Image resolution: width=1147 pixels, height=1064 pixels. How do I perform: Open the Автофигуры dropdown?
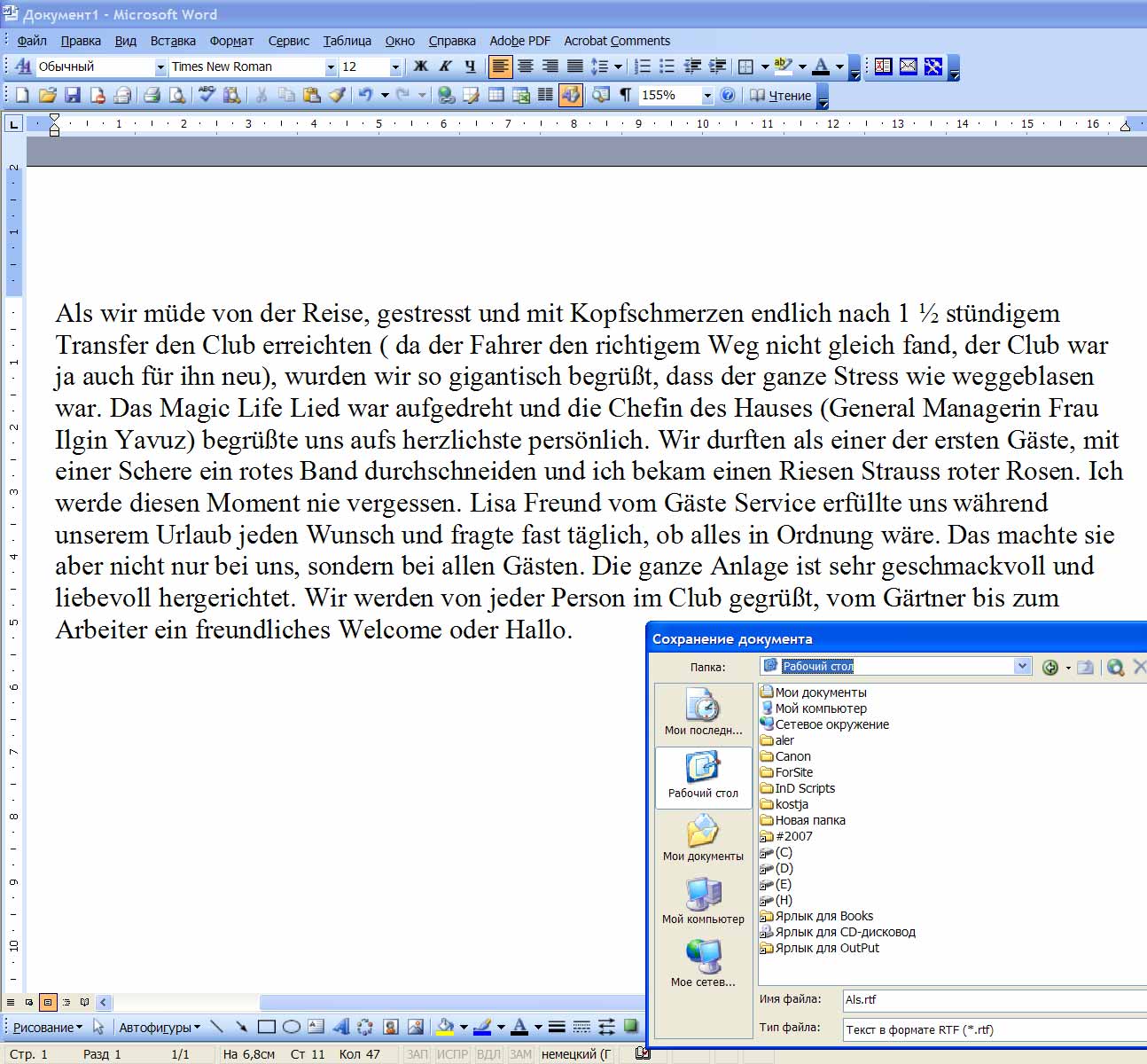pos(160,1028)
